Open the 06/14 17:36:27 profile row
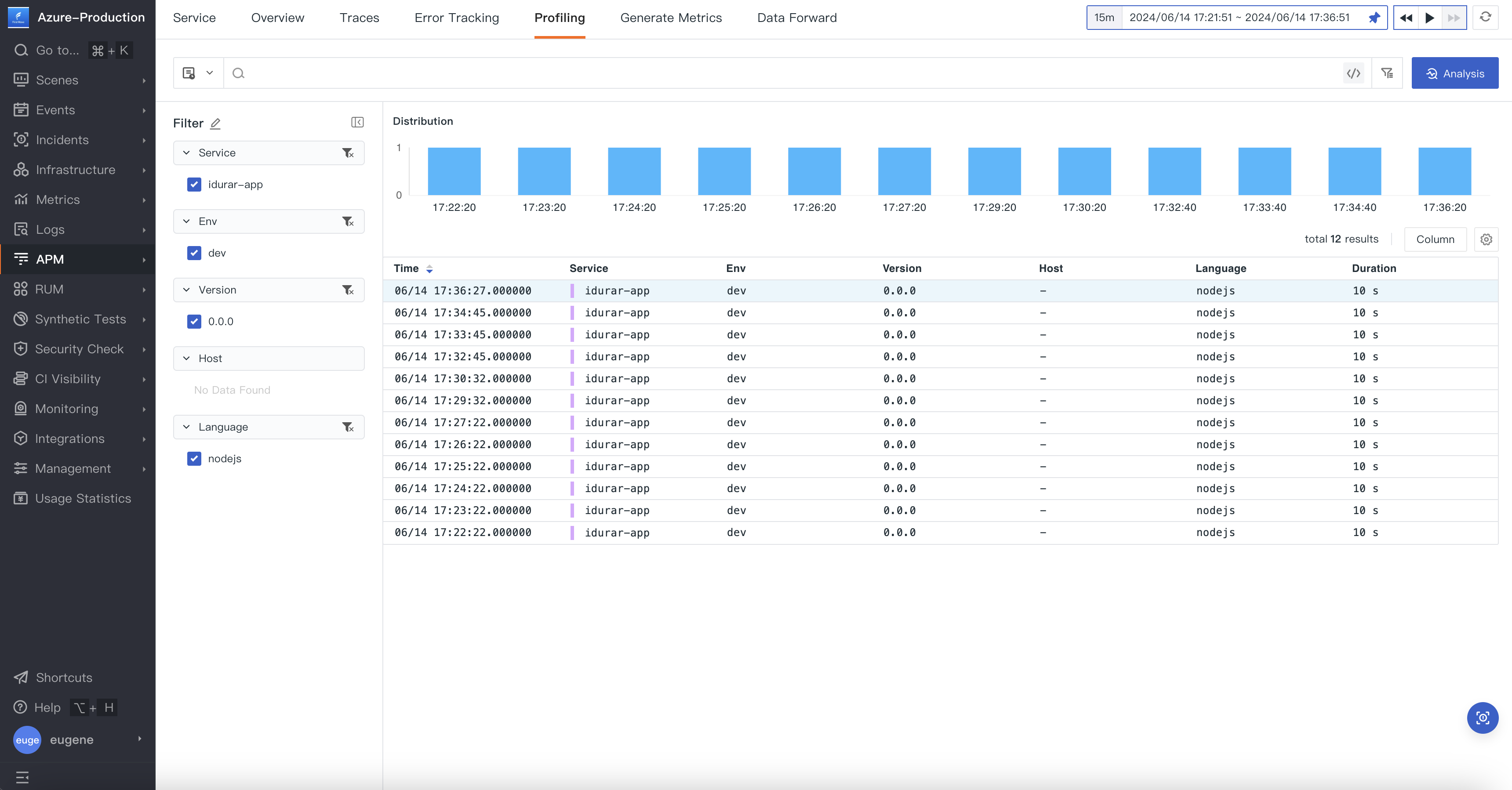 pos(940,290)
